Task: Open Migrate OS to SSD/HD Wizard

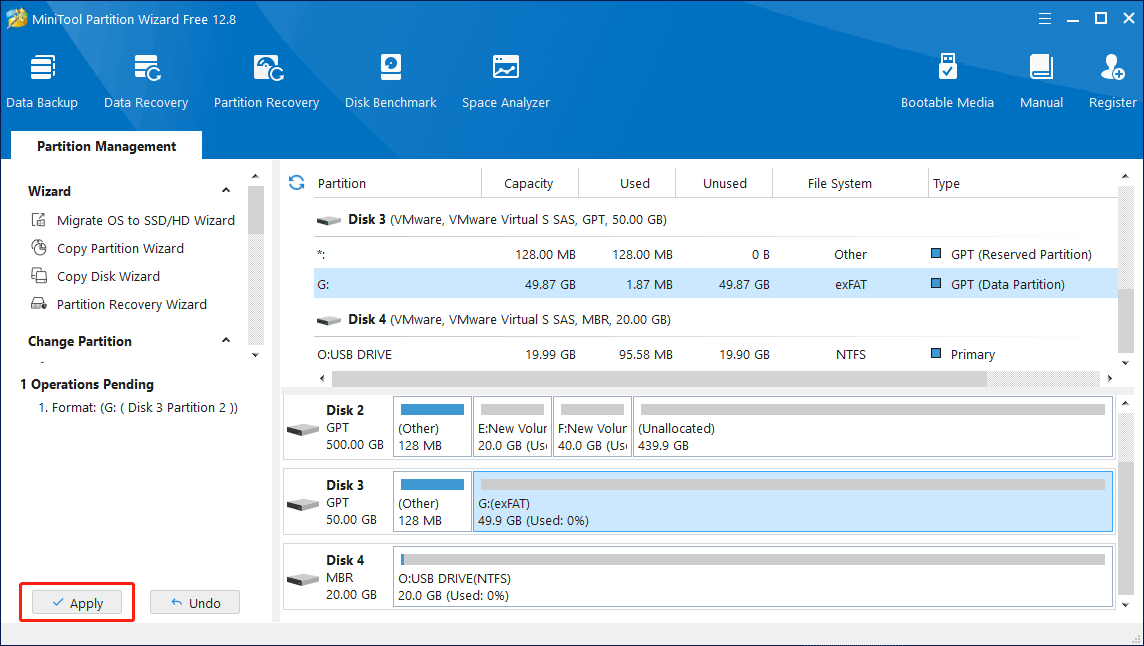Action: point(146,220)
